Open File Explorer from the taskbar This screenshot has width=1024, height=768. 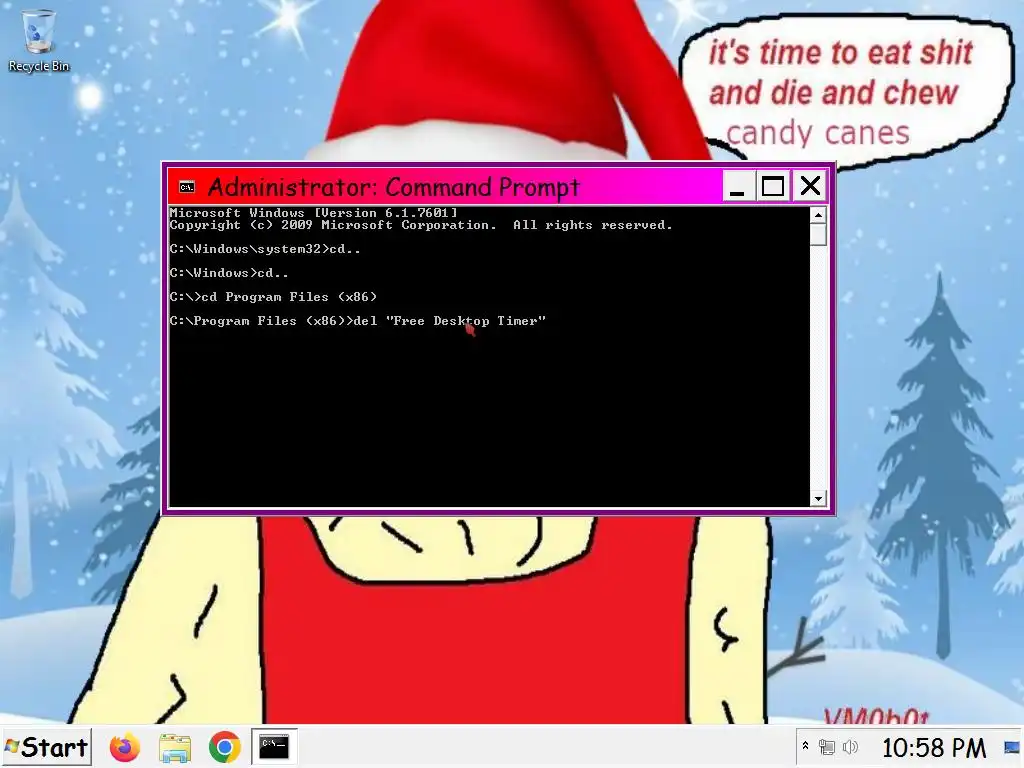(x=174, y=747)
